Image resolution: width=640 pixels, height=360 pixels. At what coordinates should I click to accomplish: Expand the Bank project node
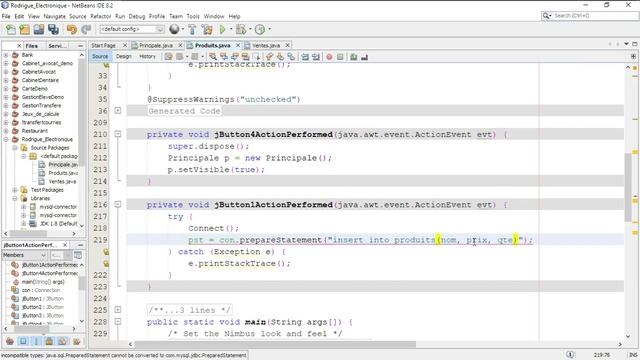(x=6, y=55)
